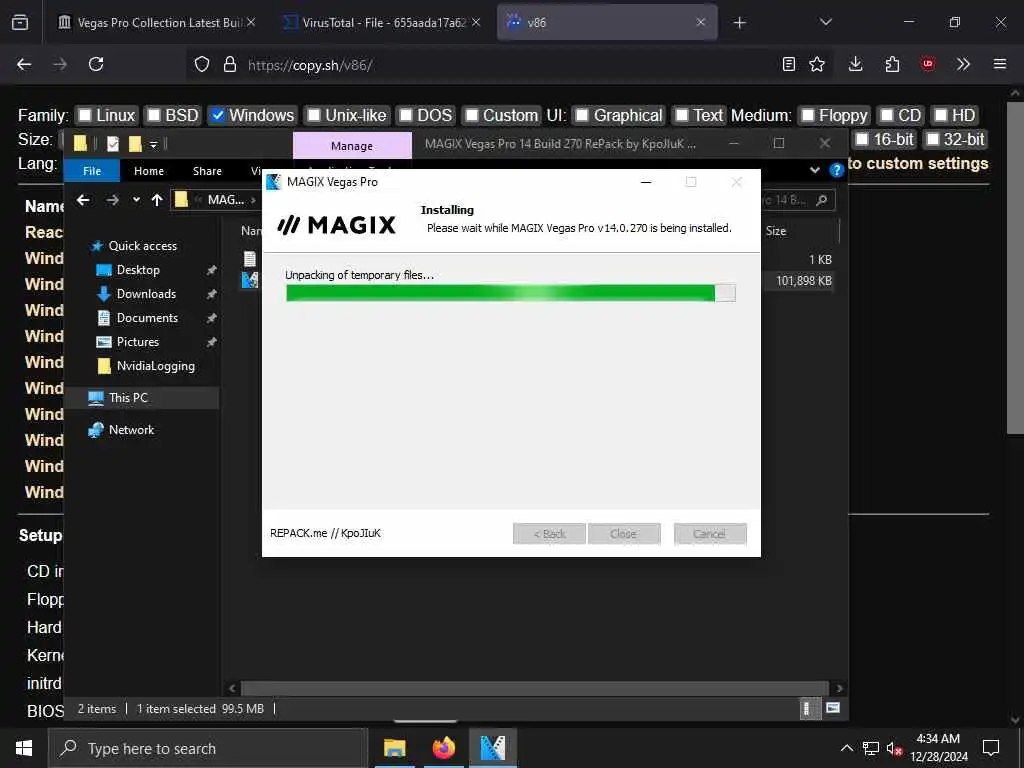
Task: Open Desktop in the navigation pane
Action: point(138,270)
